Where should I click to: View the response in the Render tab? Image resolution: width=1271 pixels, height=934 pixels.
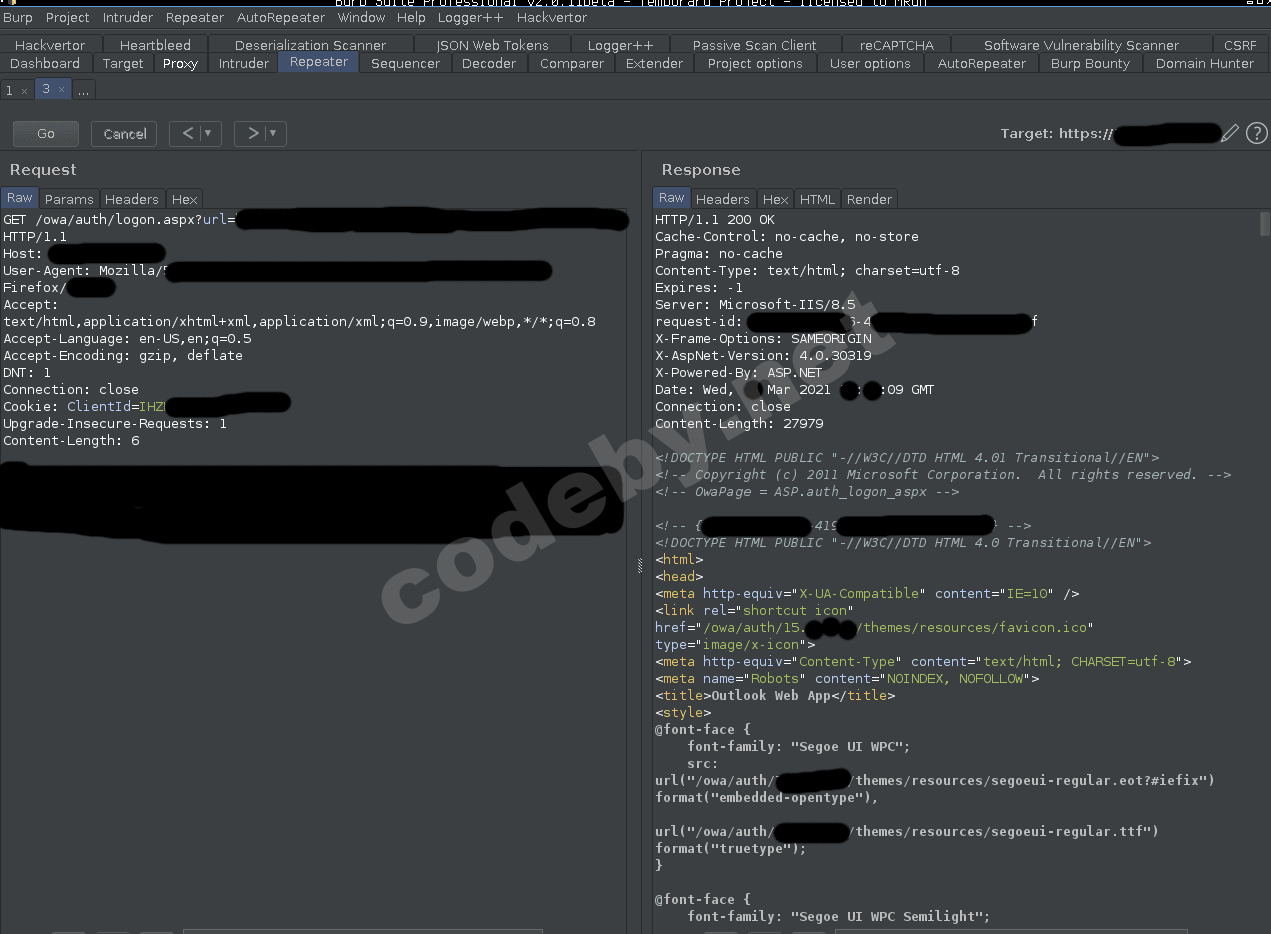tap(869, 199)
